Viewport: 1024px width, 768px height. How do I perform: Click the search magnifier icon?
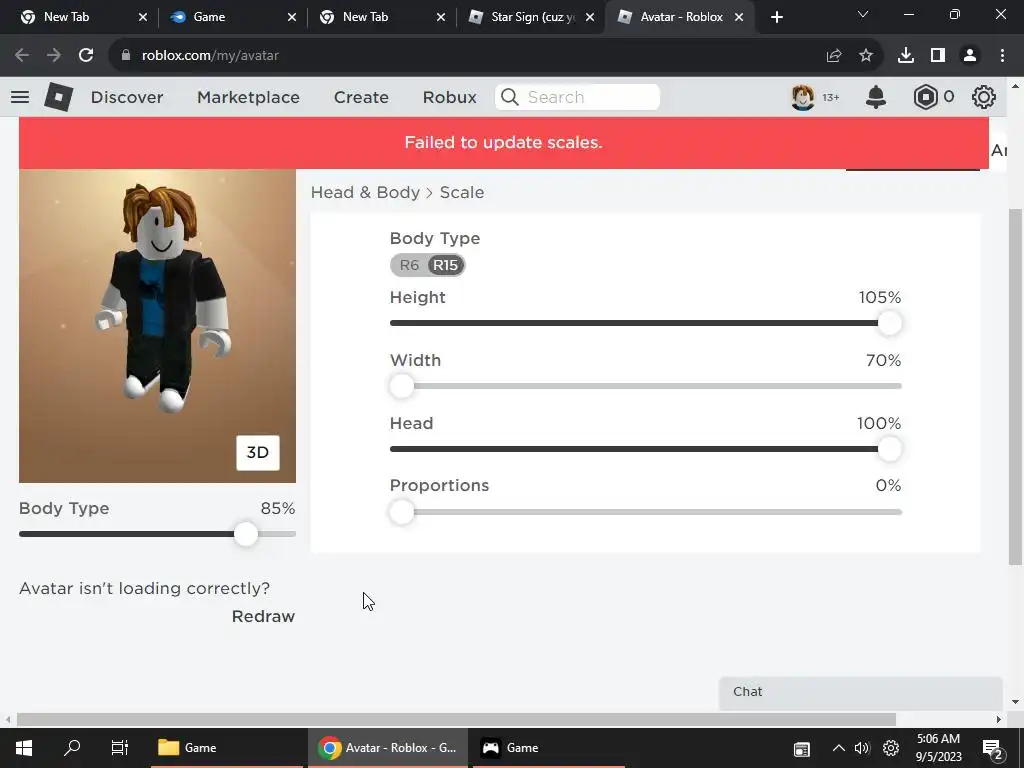(510, 97)
